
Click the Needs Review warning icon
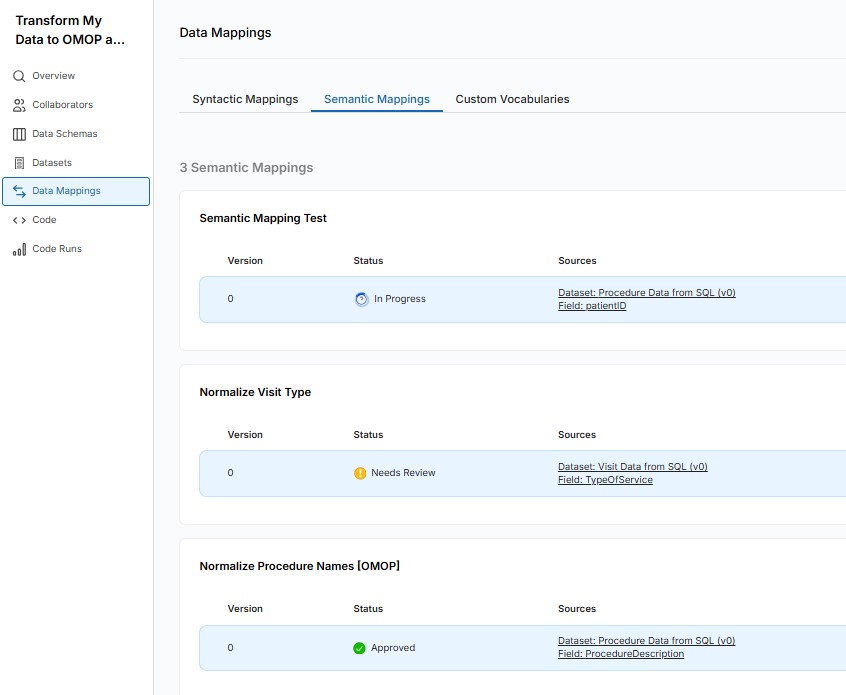[360, 473]
